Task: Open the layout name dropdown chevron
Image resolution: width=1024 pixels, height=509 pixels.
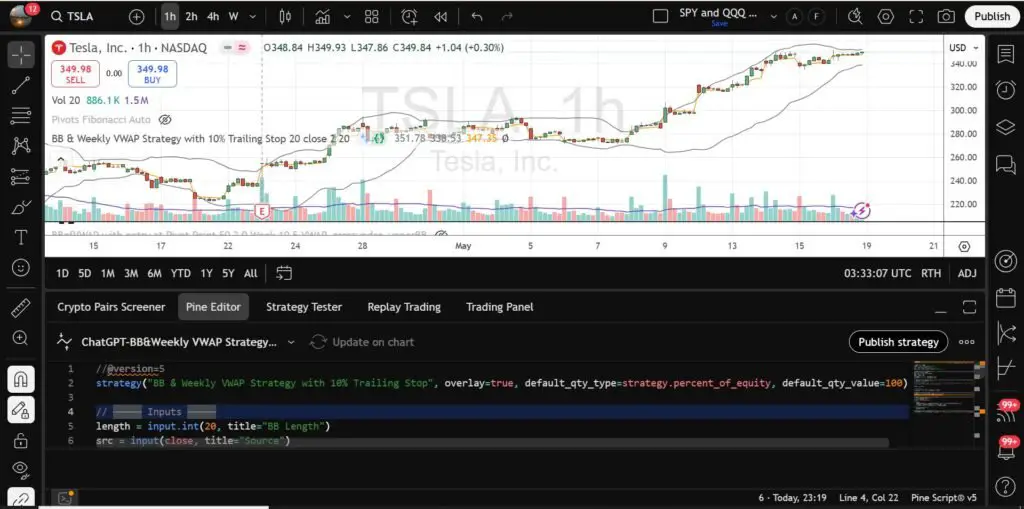Action: [774, 17]
